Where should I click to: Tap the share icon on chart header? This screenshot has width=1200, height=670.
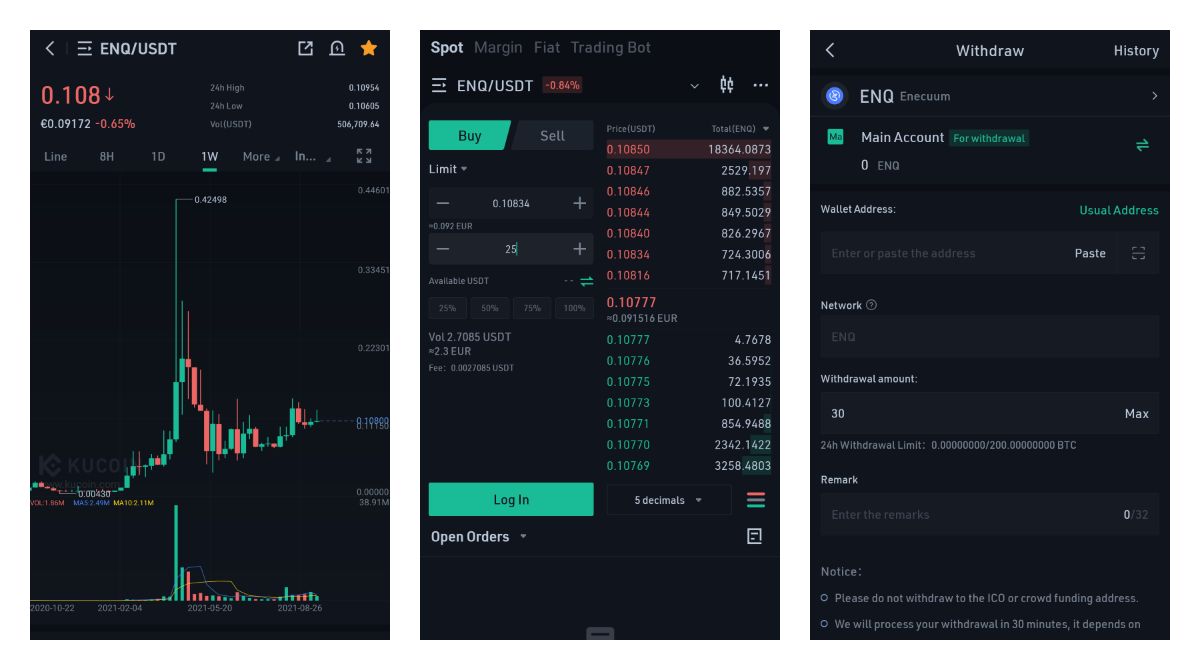306,48
